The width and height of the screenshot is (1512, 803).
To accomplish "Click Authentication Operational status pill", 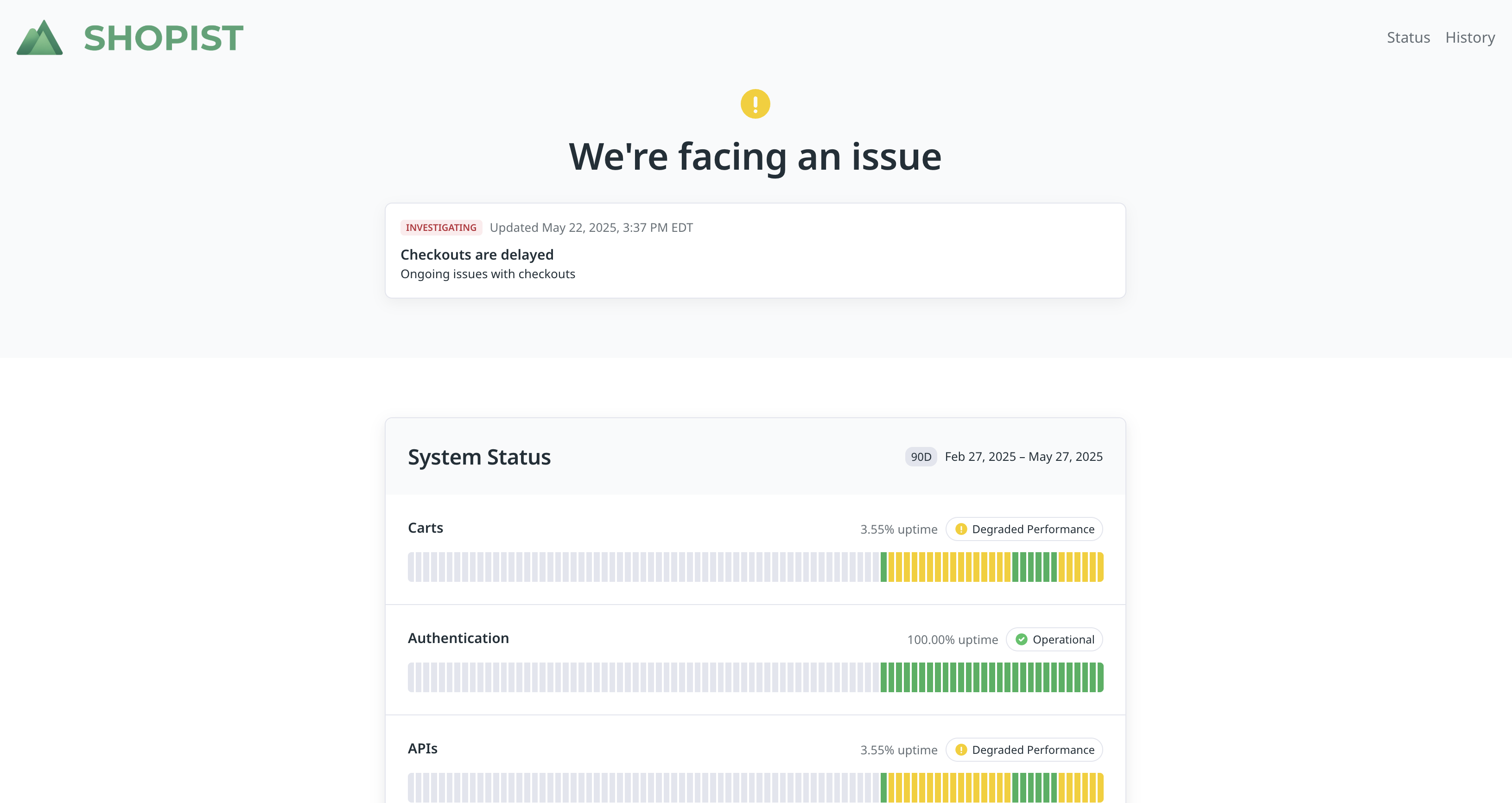I will click(x=1054, y=639).
